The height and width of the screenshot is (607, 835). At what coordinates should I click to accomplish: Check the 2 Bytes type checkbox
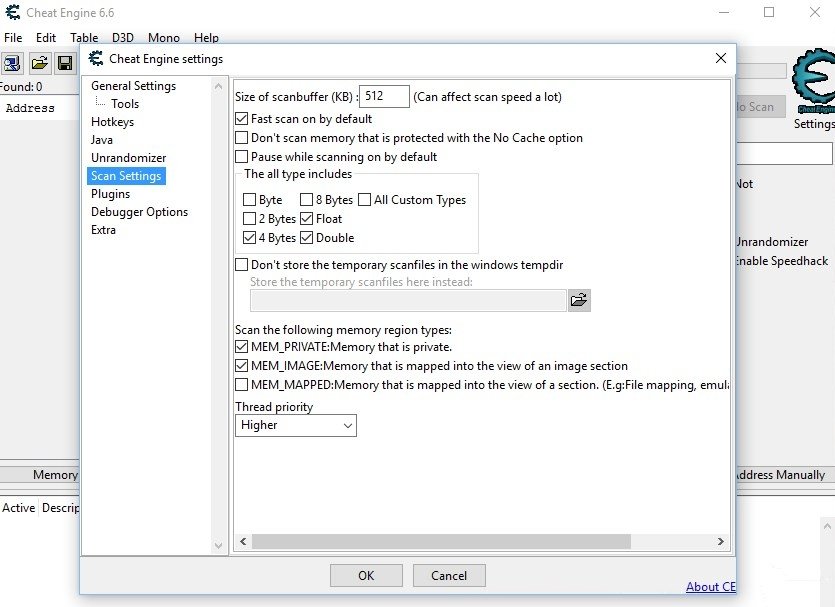point(249,219)
